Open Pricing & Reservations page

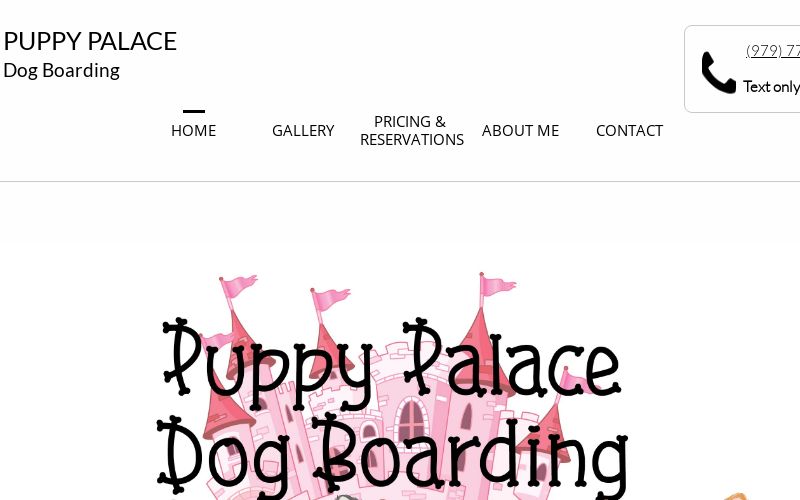tap(412, 131)
